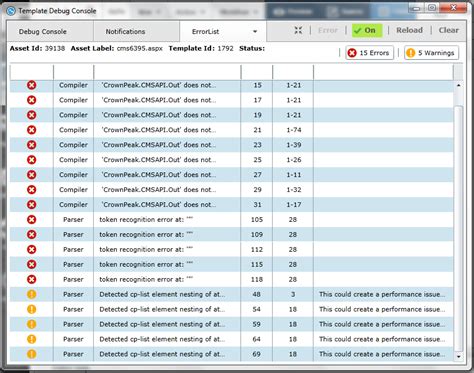Image resolution: width=474 pixels, height=373 pixels.
Task: Select the ErrorList tab
Action: 205,32
